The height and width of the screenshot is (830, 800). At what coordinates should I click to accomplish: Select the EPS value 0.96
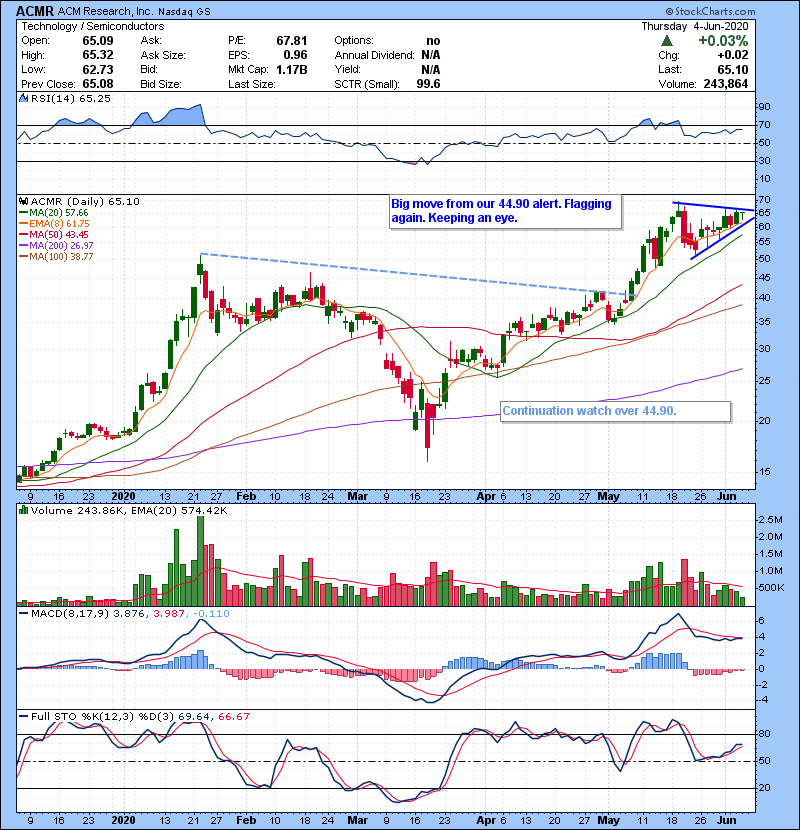(x=295, y=55)
